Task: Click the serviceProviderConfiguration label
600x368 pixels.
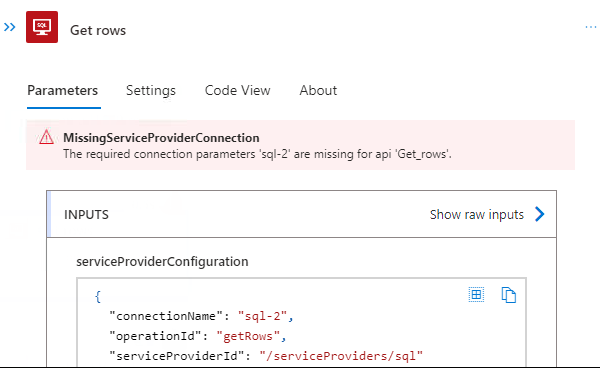Action: click(x=162, y=262)
